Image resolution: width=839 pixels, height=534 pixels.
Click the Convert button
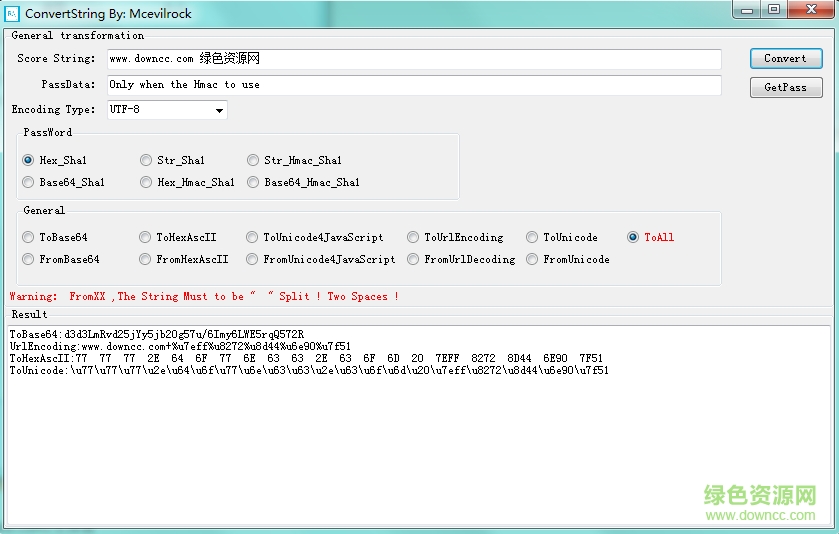tap(785, 59)
